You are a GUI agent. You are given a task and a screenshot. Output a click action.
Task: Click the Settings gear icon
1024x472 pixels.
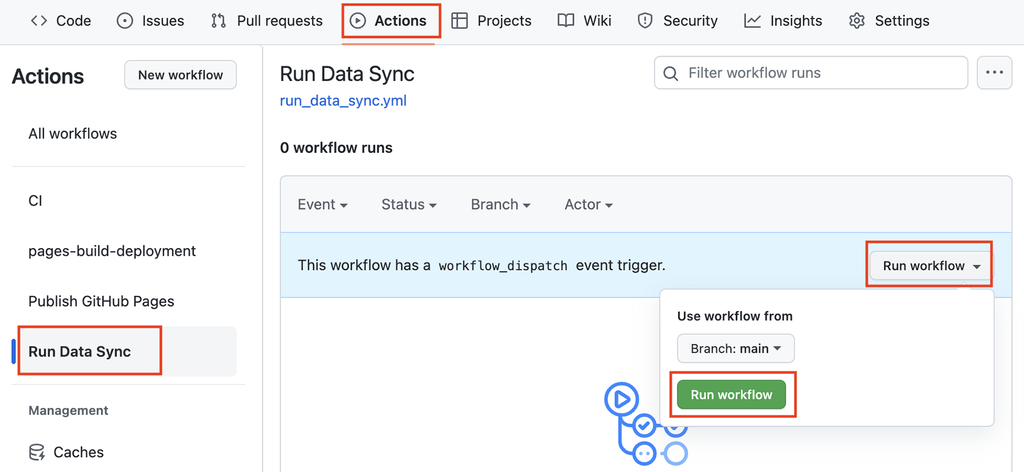pyautogui.click(x=857, y=21)
